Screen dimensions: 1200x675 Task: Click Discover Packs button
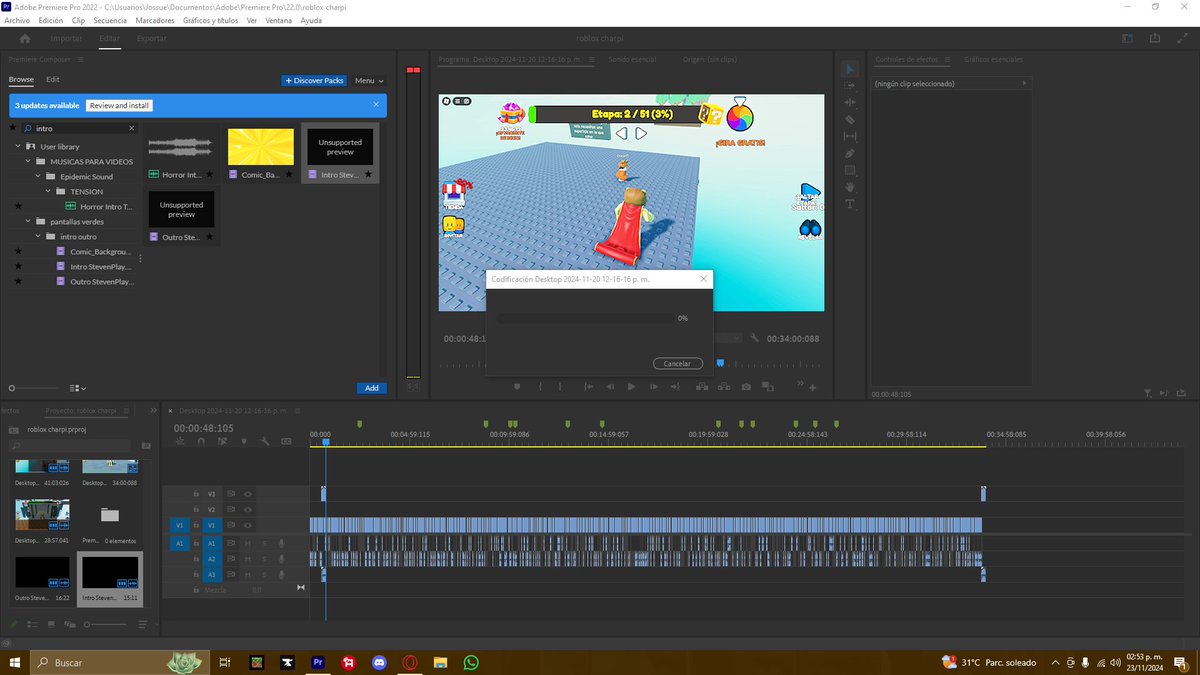tap(314, 80)
